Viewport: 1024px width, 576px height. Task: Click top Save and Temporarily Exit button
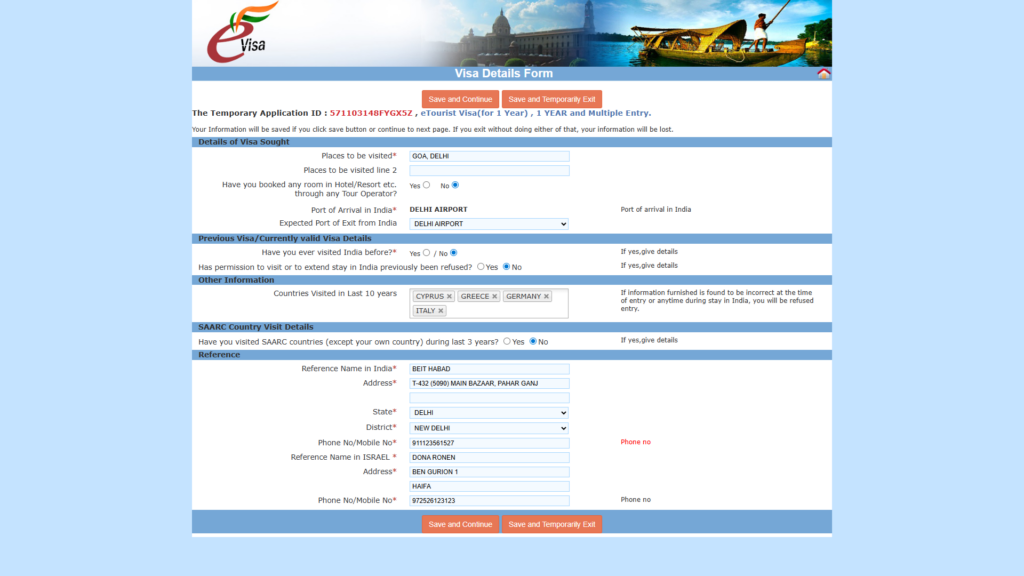(x=551, y=99)
